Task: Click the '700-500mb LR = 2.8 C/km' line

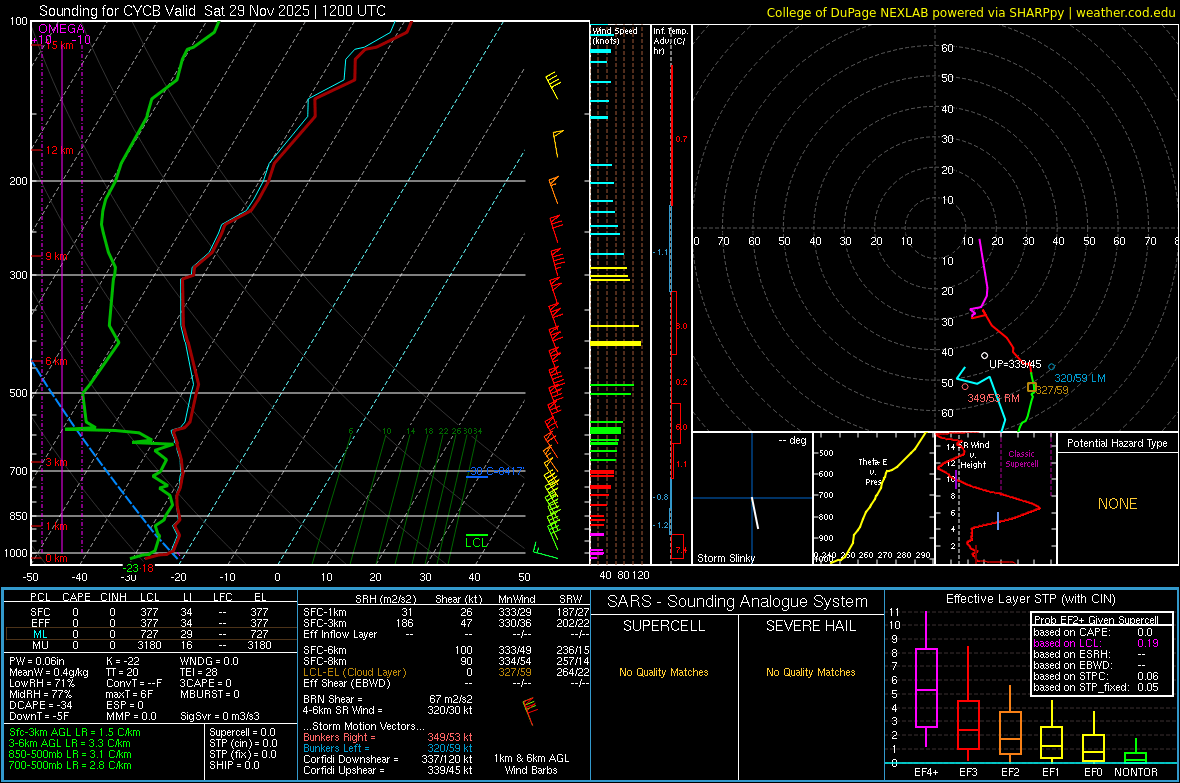Action: click(x=70, y=765)
